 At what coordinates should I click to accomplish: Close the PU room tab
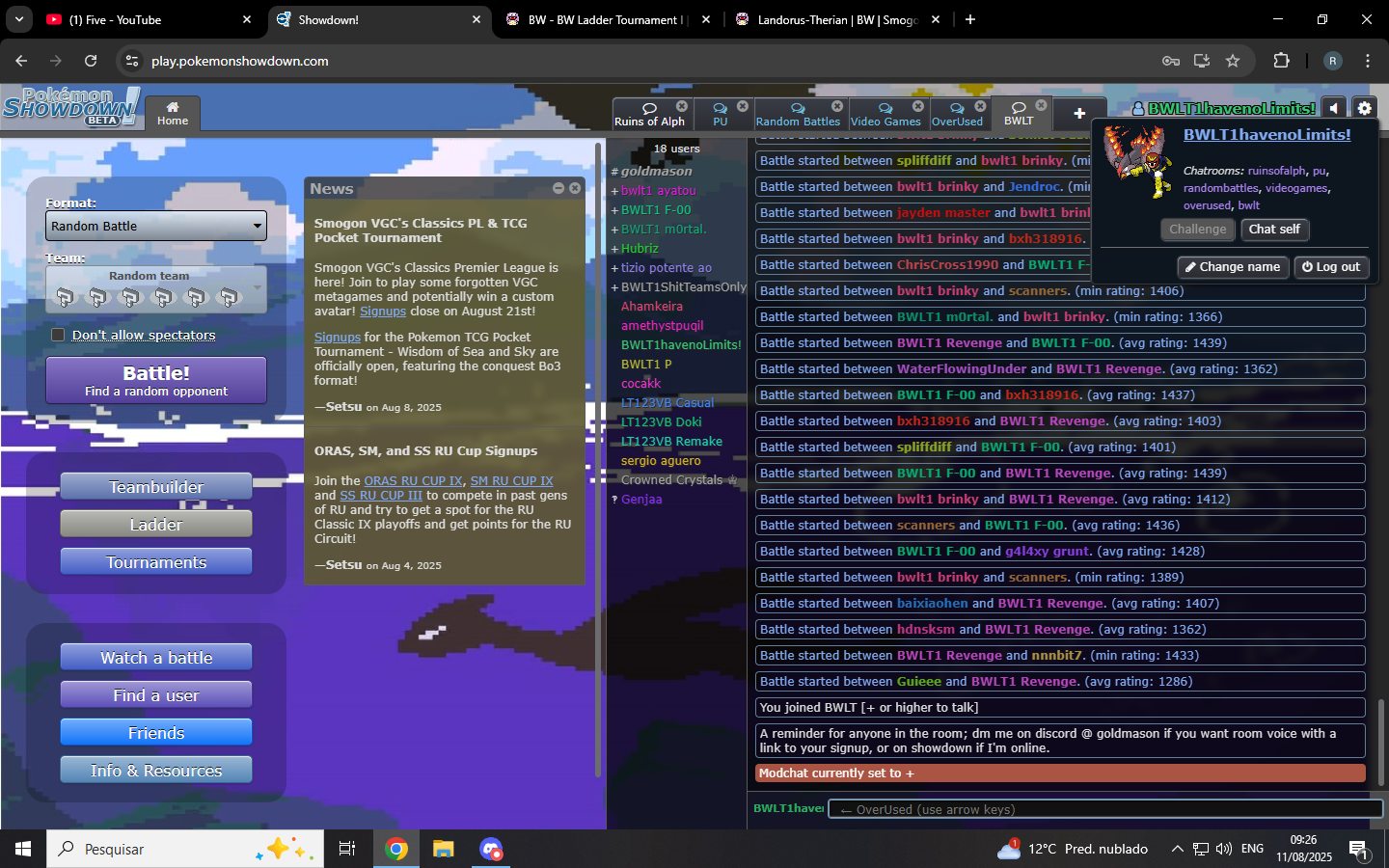click(743, 106)
